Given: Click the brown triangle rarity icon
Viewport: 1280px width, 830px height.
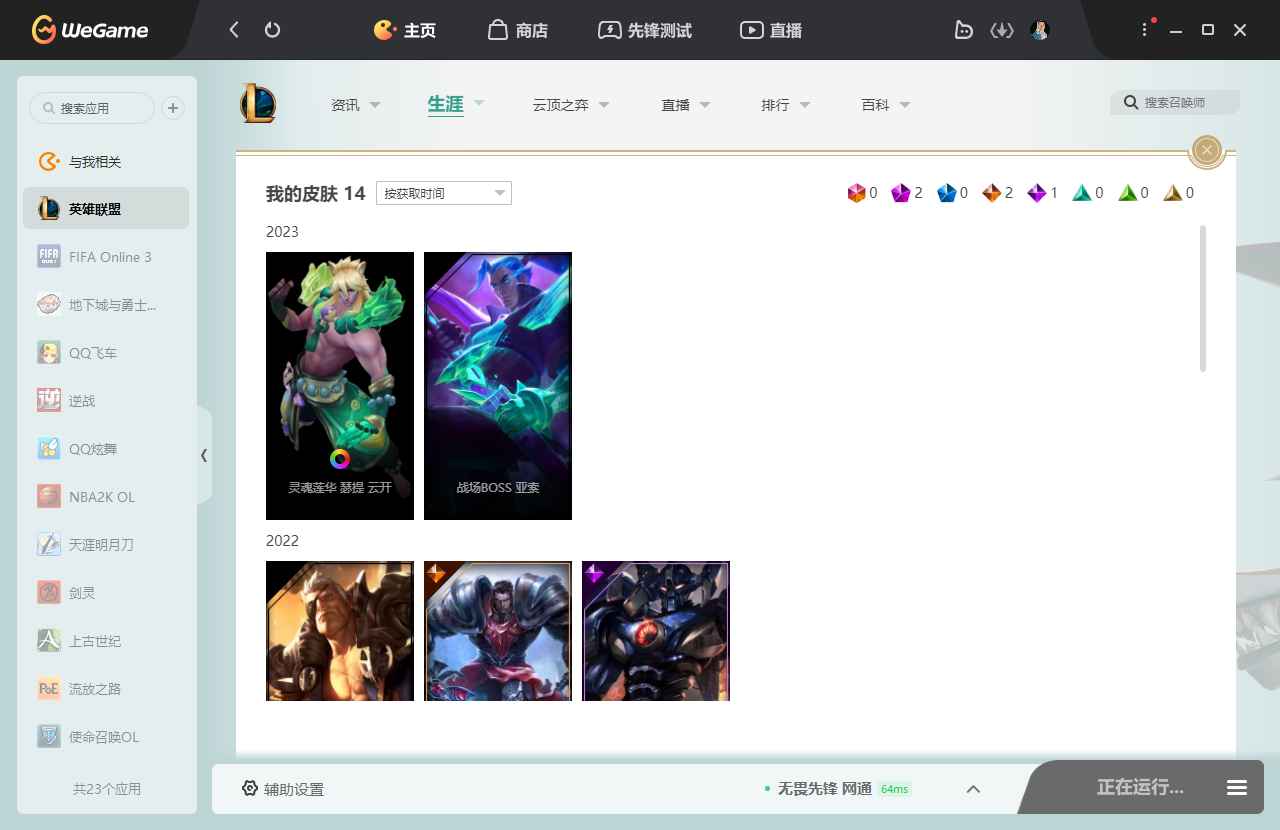Looking at the screenshot, I should point(1173,193).
